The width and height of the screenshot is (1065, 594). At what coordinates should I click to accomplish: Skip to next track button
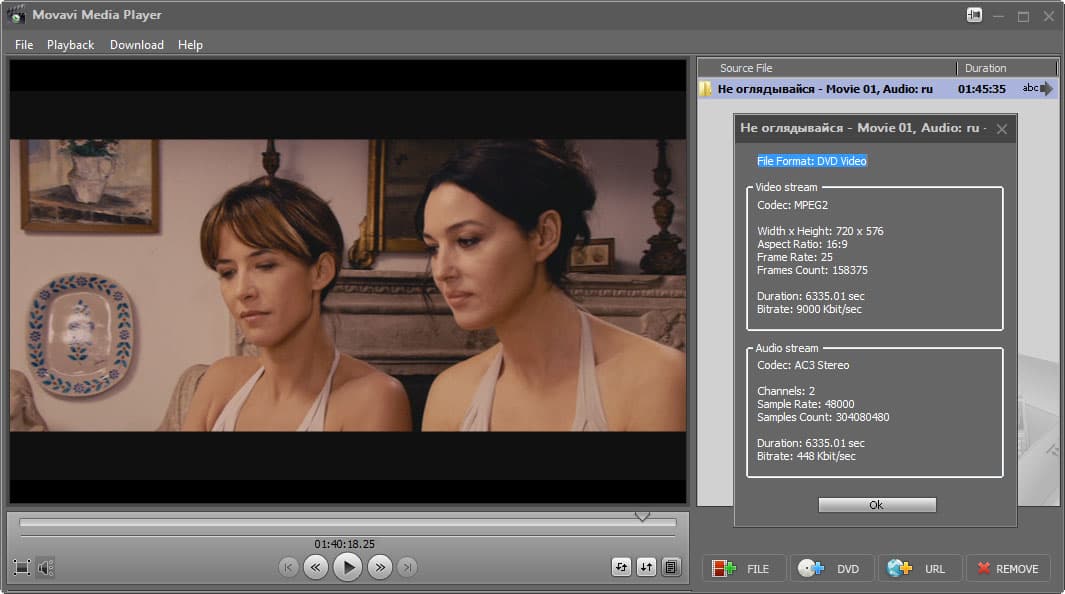407,568
